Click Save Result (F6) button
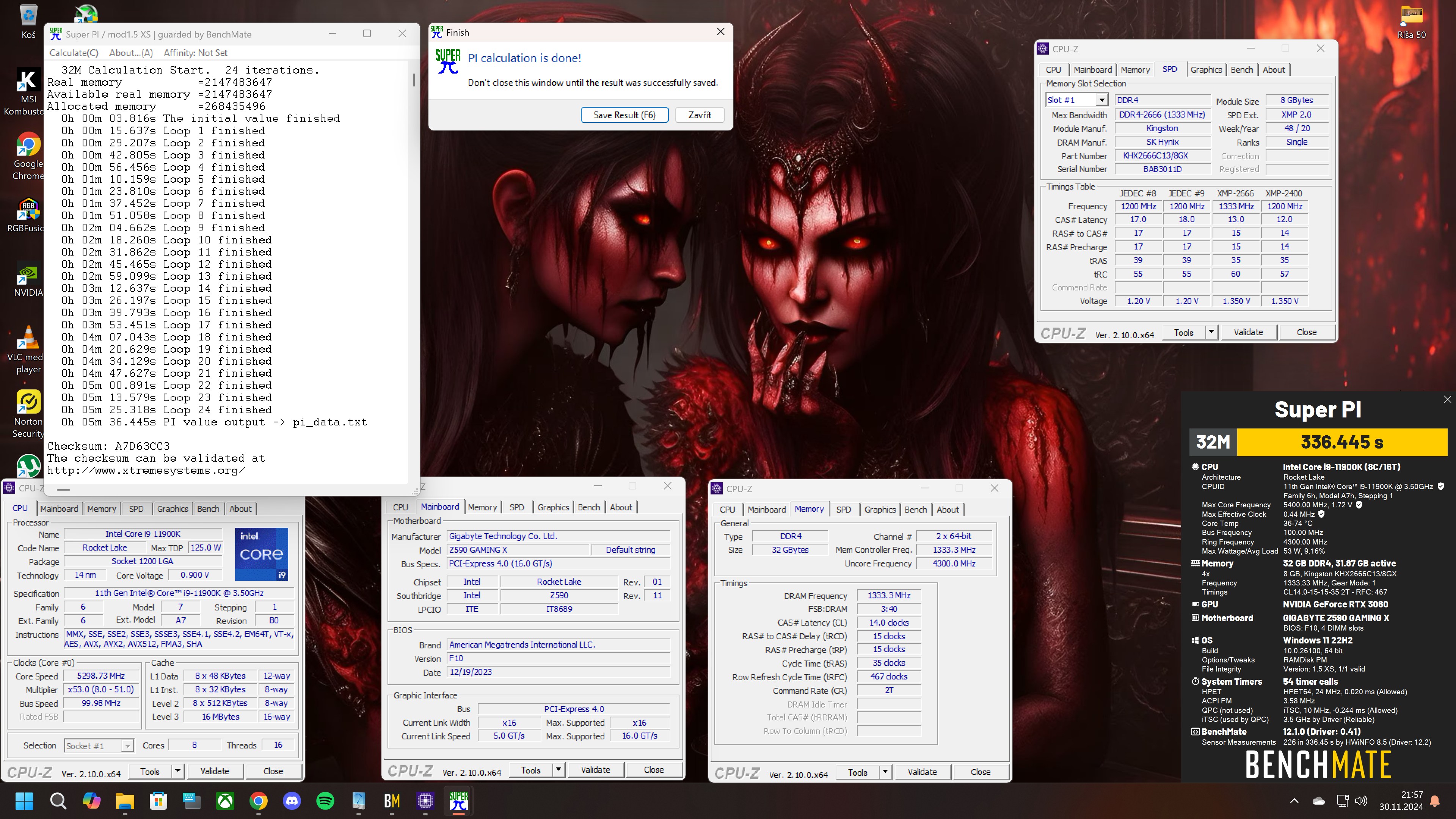Image resolution: width=1456 pixels, height=819 pixels. pos(624,115)
